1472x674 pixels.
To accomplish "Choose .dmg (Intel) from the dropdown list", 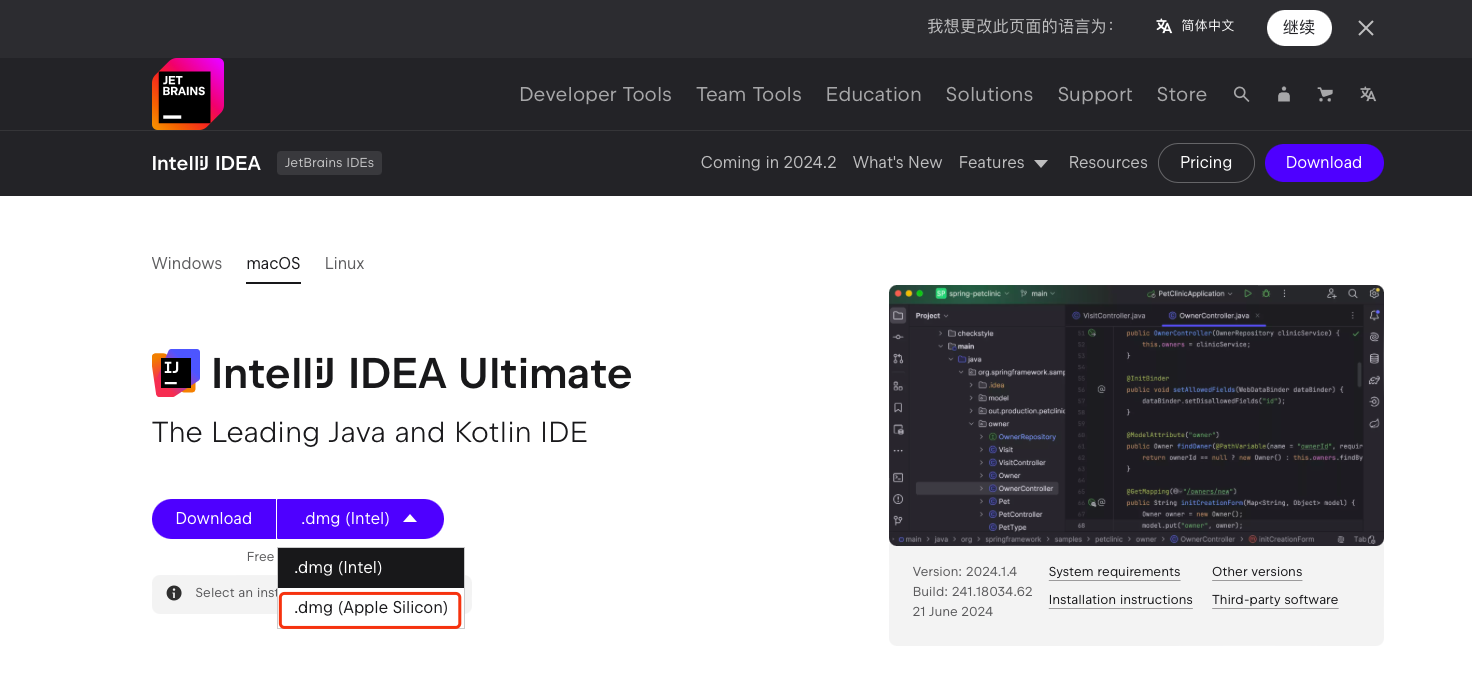I will (x=371, y=568).
